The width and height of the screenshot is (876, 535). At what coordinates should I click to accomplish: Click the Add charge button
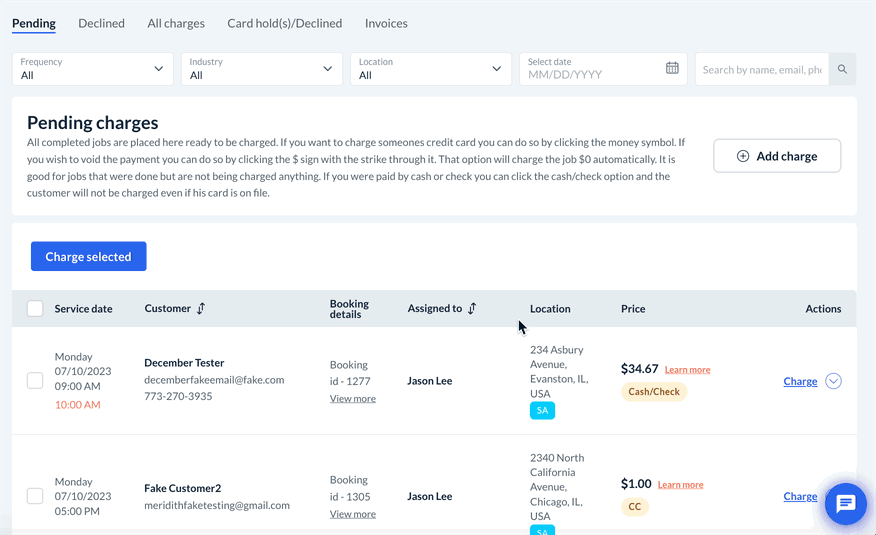point(777,156)
